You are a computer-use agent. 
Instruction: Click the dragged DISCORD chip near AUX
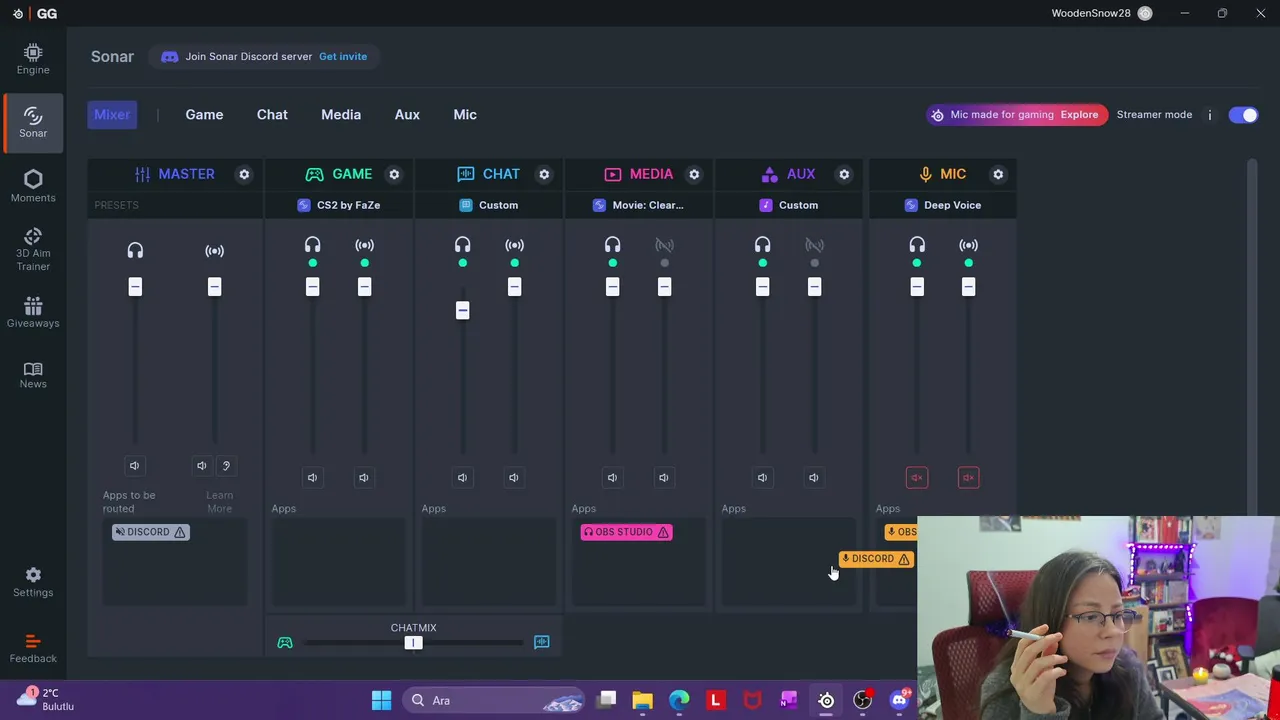click(x=876, y=559)
